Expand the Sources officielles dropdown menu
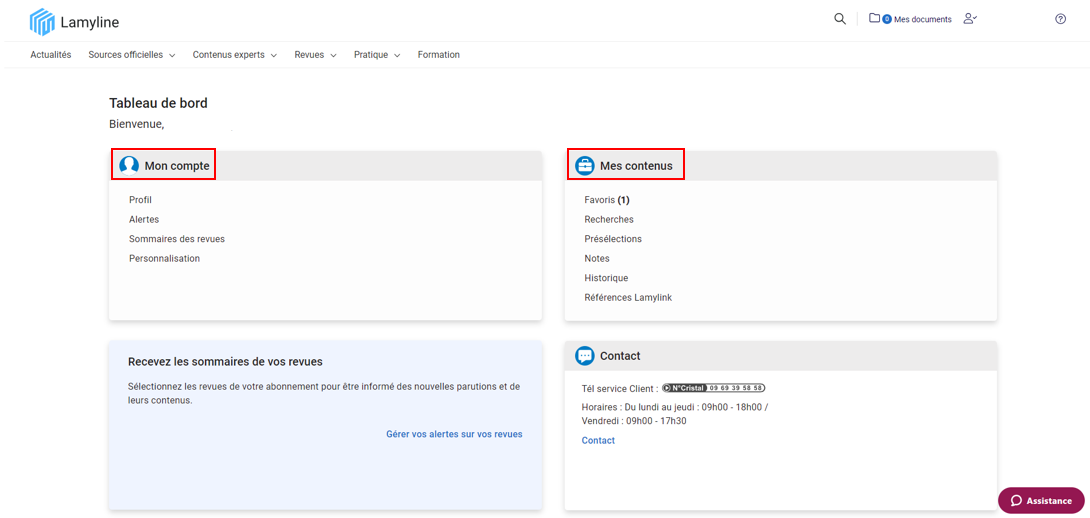The height and width of the screenshot is (518, 1090). [x=131, y=55]
